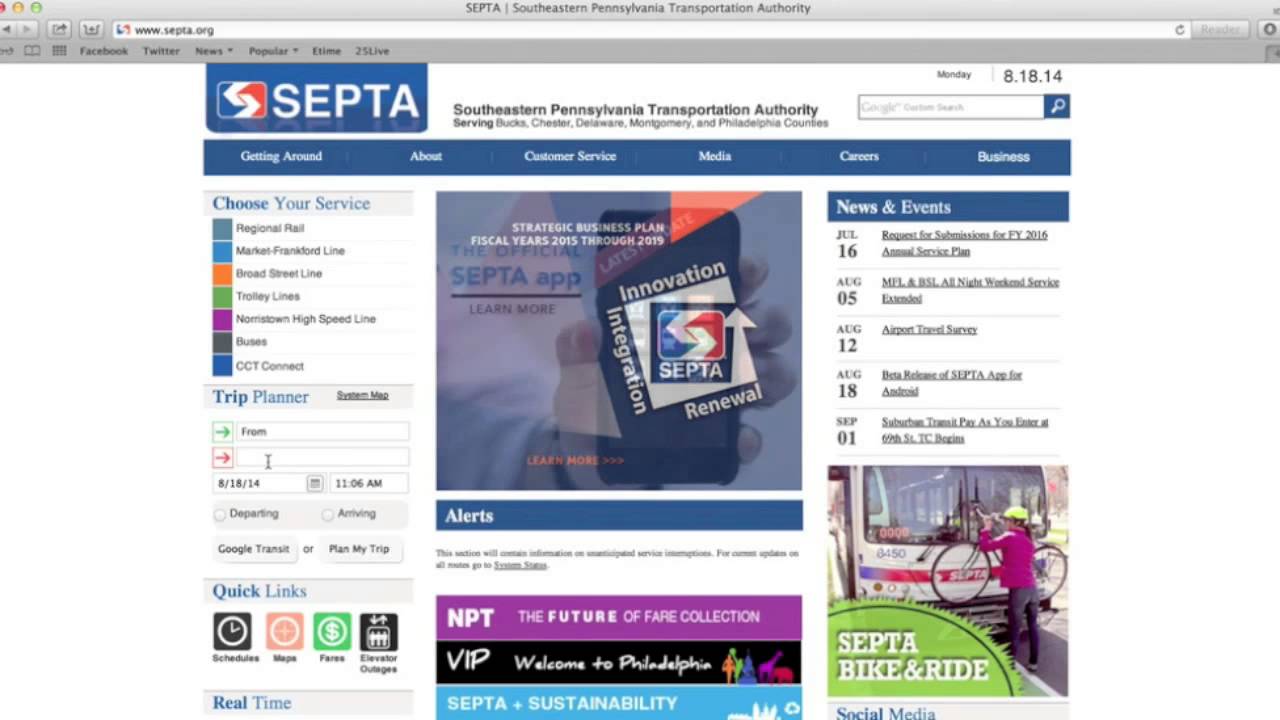
Task: Click the green From arrow icon
Action: 222,432
